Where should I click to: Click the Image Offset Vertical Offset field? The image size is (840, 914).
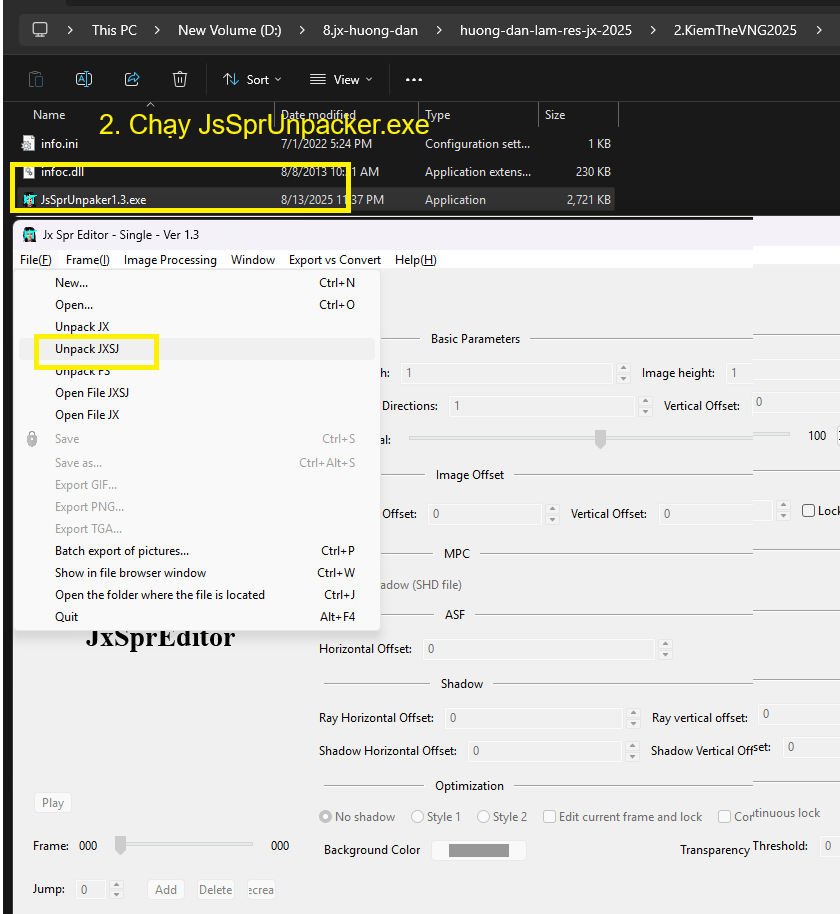(x=716, y=513)
